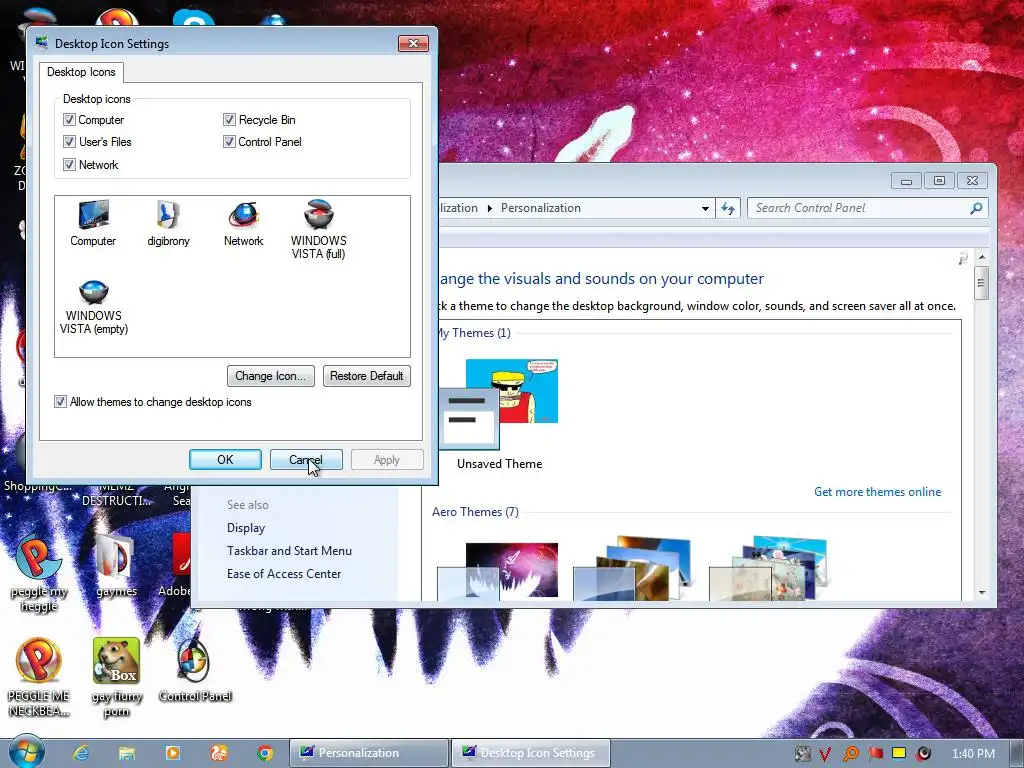This screenshot has width=1024, height=768.
Task: Click the yellow square tray icon
Action: 899,754
